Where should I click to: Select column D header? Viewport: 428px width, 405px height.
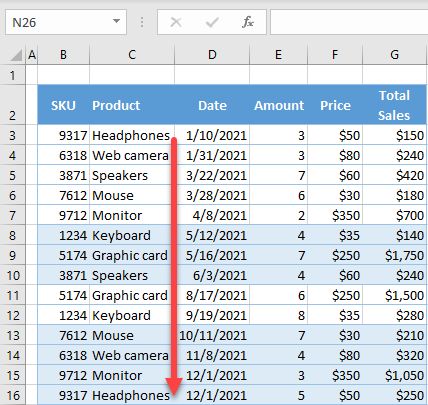(x=212, y=55)
